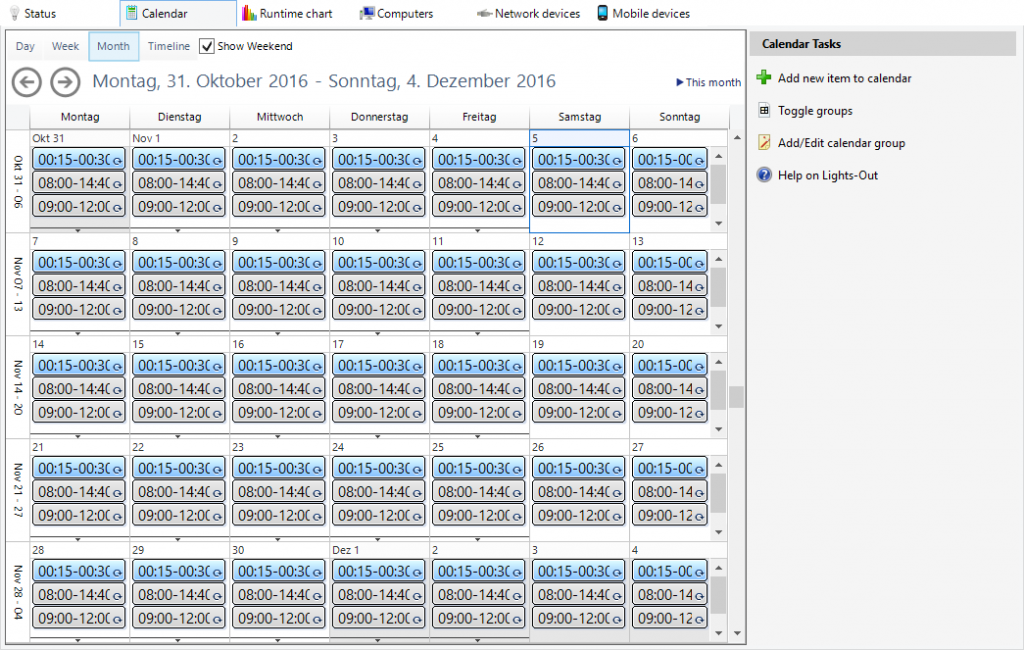Click the Toggle groups icon

(764, 110)
